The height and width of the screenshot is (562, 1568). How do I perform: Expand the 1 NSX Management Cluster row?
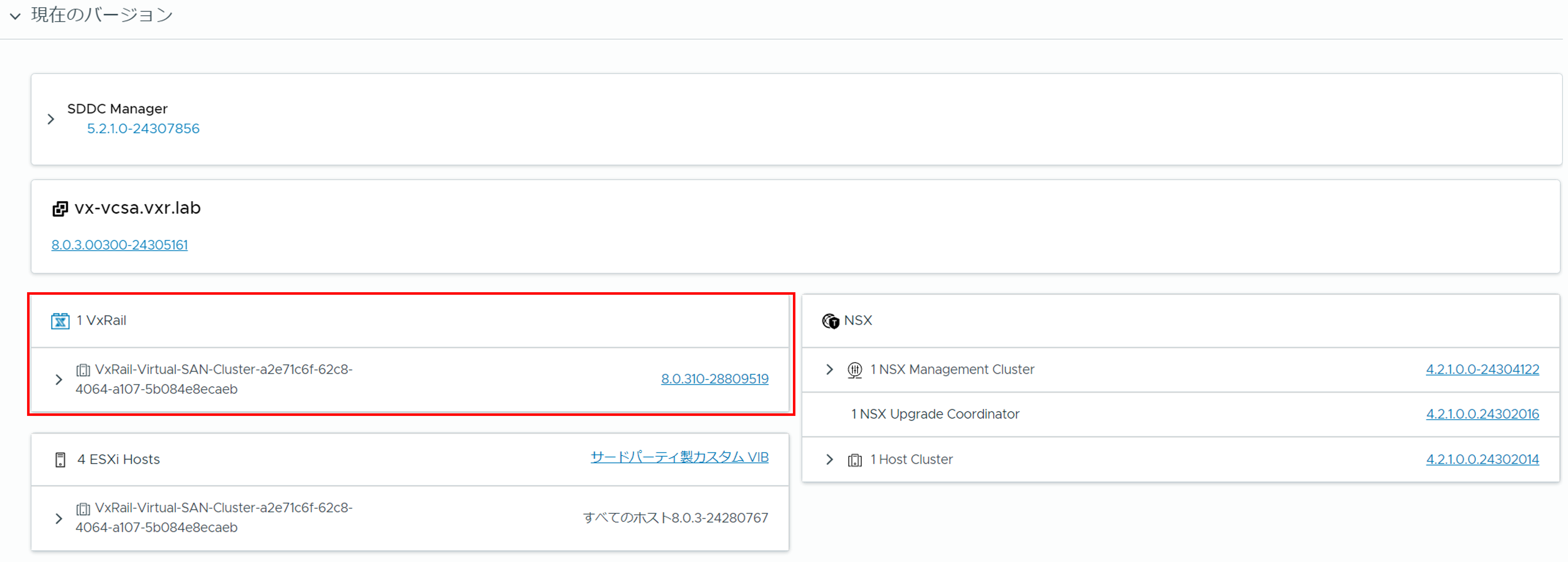click(829, 370)
